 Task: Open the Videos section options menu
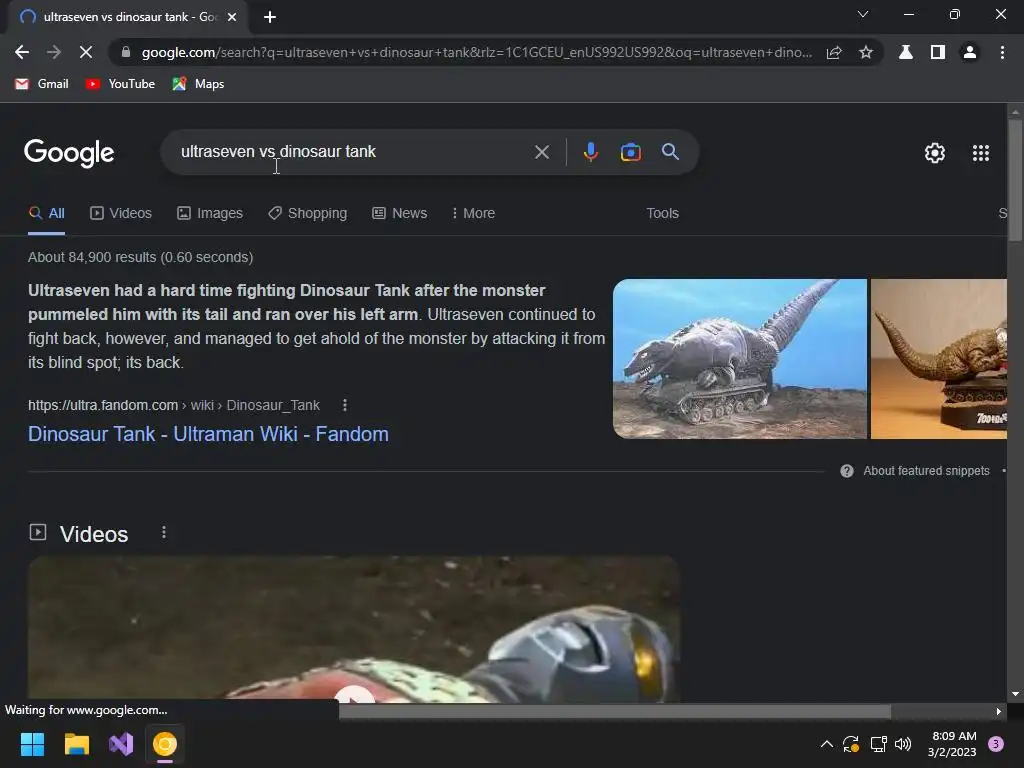click(164, 533)
